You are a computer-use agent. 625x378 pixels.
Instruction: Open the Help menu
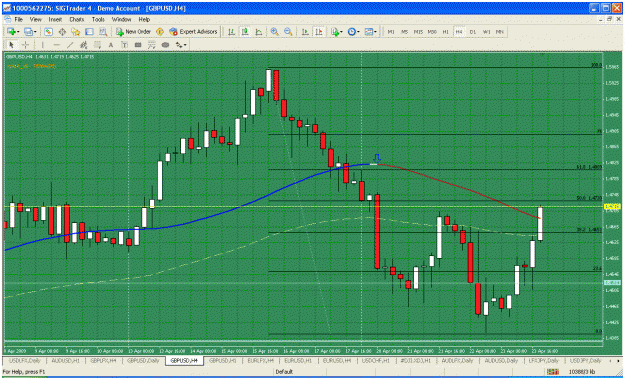point(144,19)
